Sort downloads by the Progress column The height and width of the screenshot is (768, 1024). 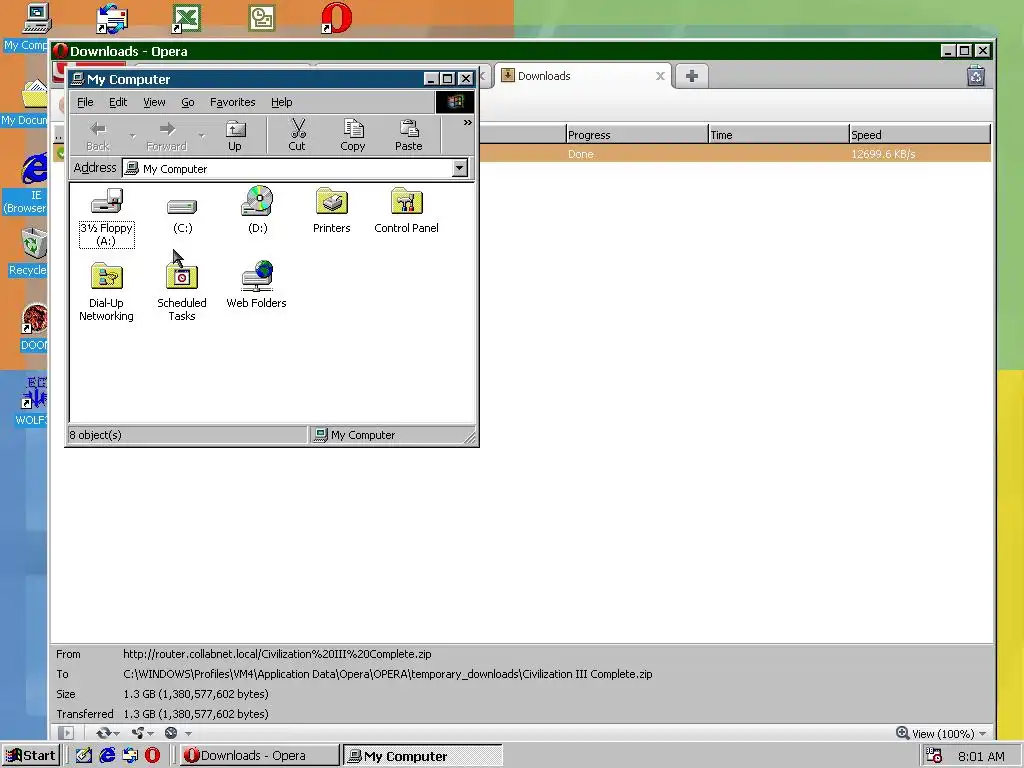(x=637, y=135)
